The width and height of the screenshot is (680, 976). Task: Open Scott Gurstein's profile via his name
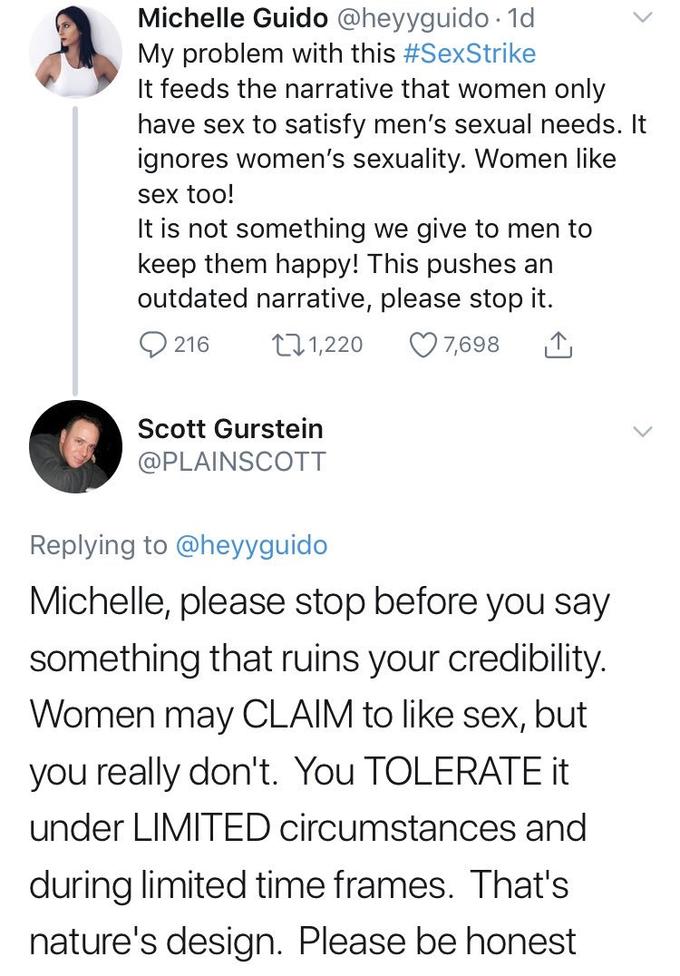pos(230,429)
